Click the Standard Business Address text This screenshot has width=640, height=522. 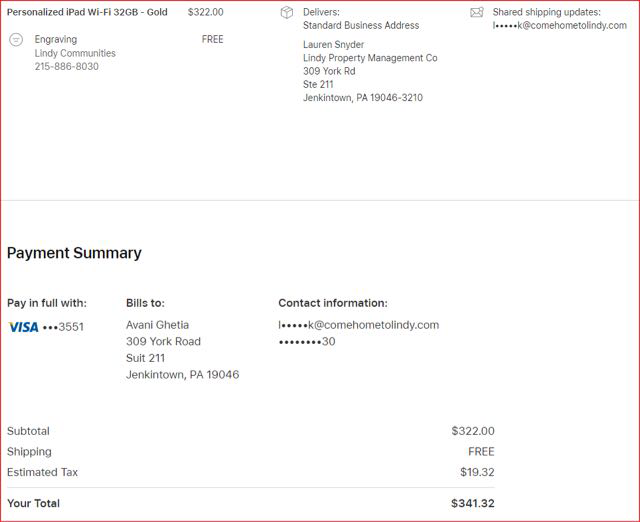tap(361, 26)
